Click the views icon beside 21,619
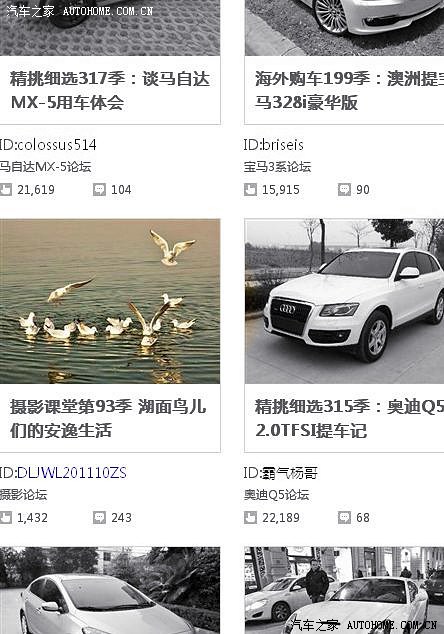The image size is (444, 634). (x=6, y=190)
